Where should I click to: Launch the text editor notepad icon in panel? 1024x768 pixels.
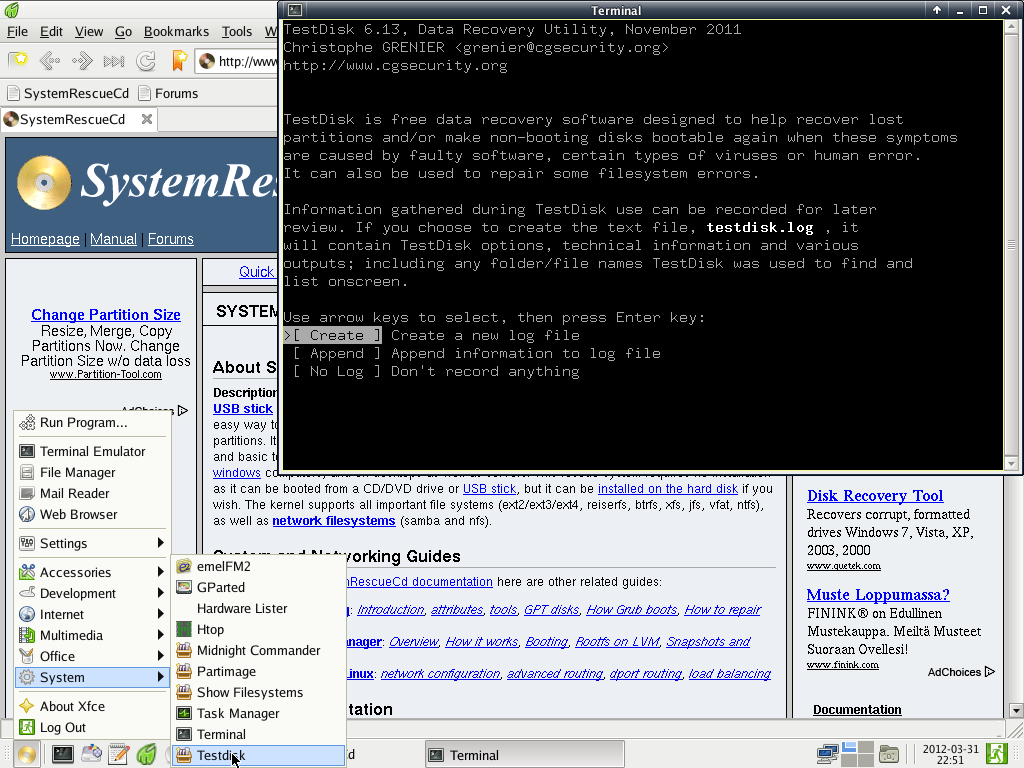point(119,754)
